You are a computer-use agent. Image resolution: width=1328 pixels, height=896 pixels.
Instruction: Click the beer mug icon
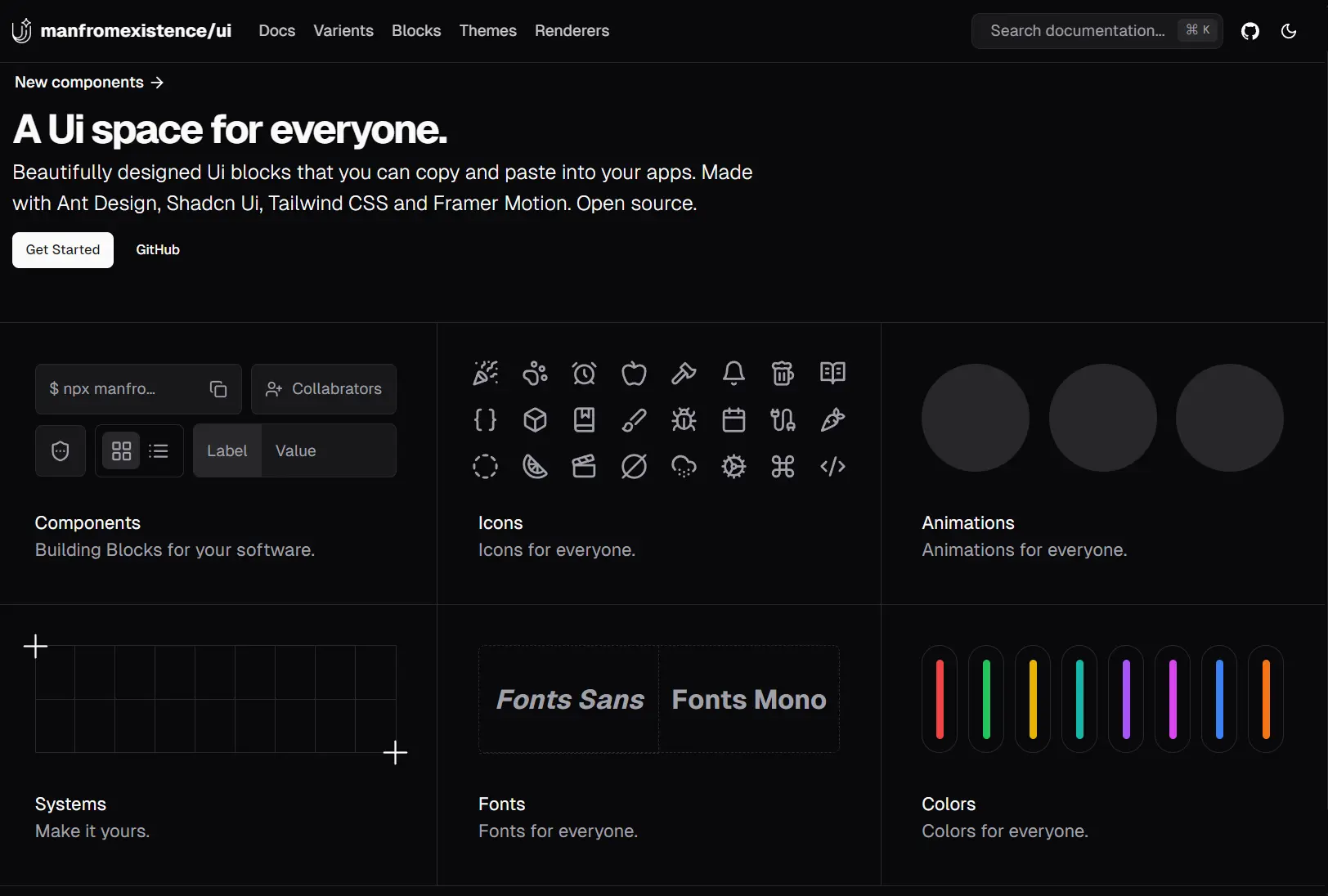click(783, 374)
